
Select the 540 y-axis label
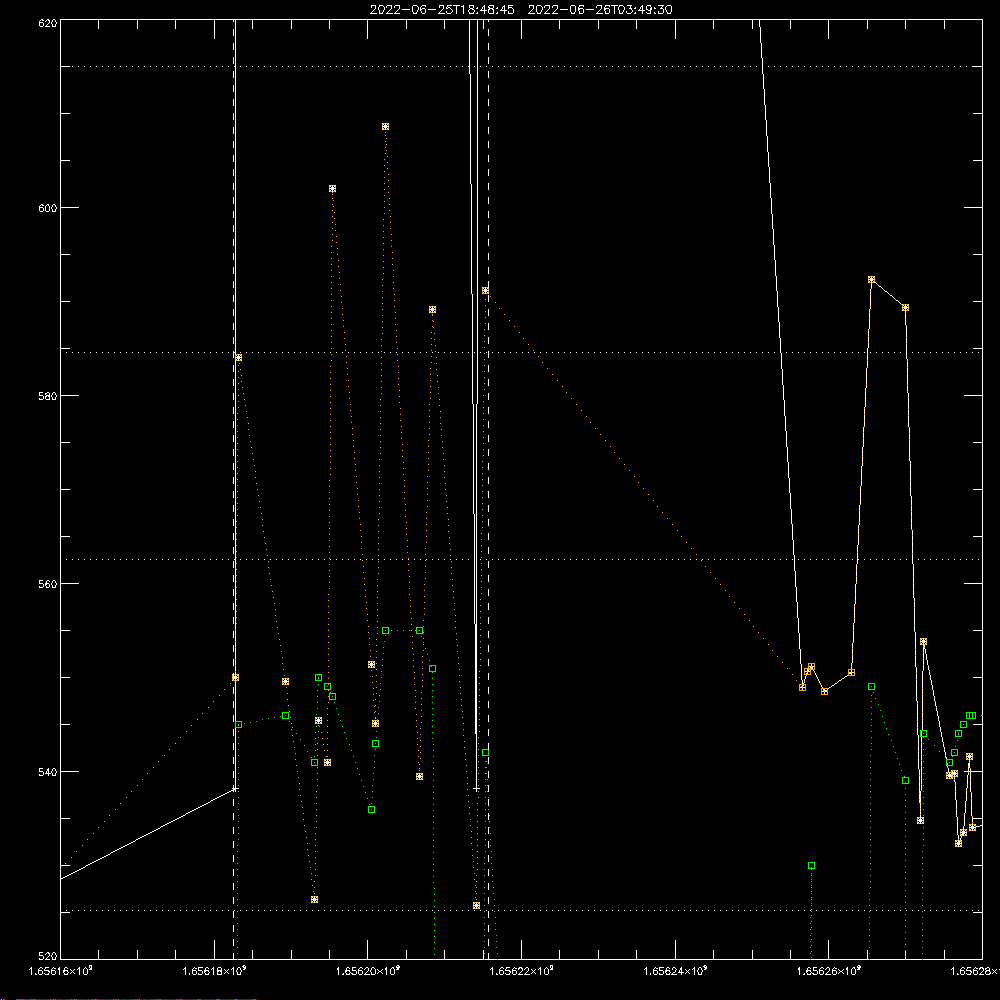coord(48,772)
